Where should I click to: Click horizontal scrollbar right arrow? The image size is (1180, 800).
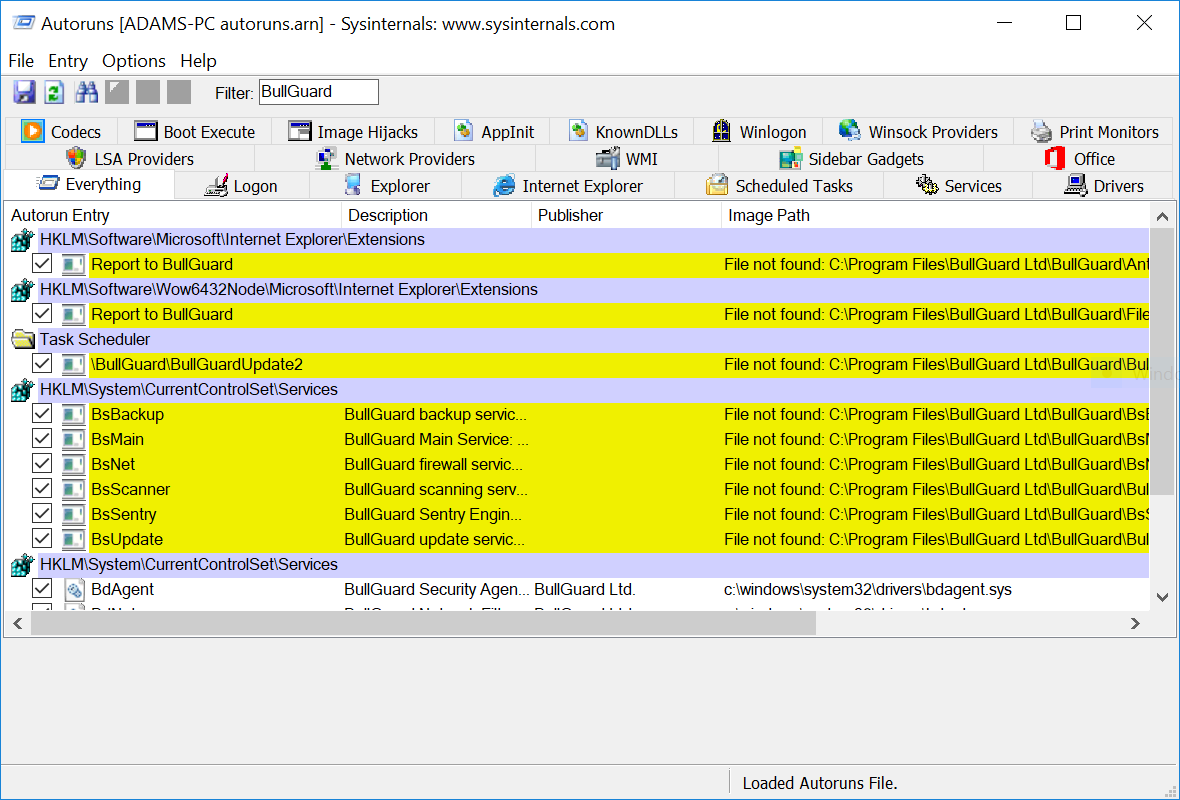pyautogui.click(x=1136, y=623)
